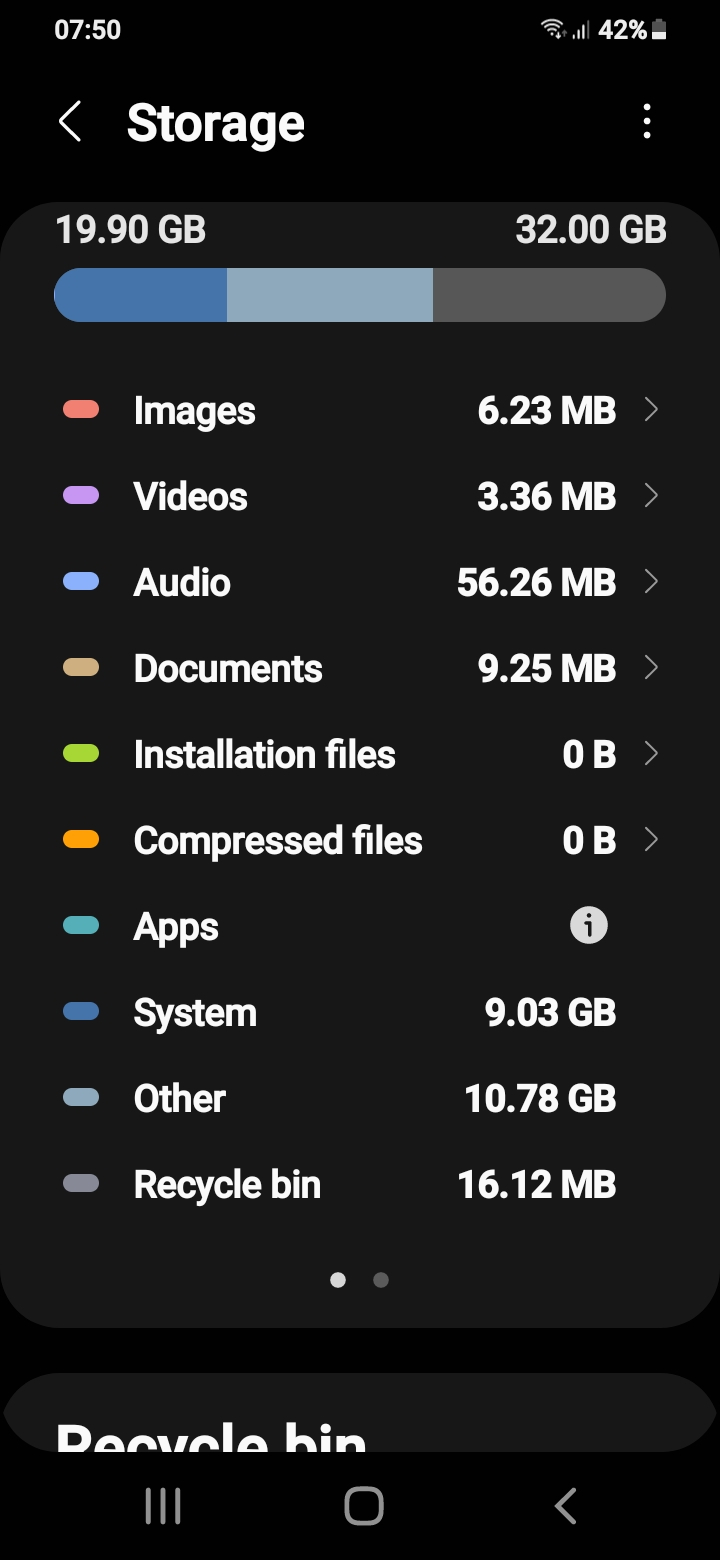Viewport: 720px width, 1560px height.
Task: Tap the salmon Images color indicator
Action: 81,410
